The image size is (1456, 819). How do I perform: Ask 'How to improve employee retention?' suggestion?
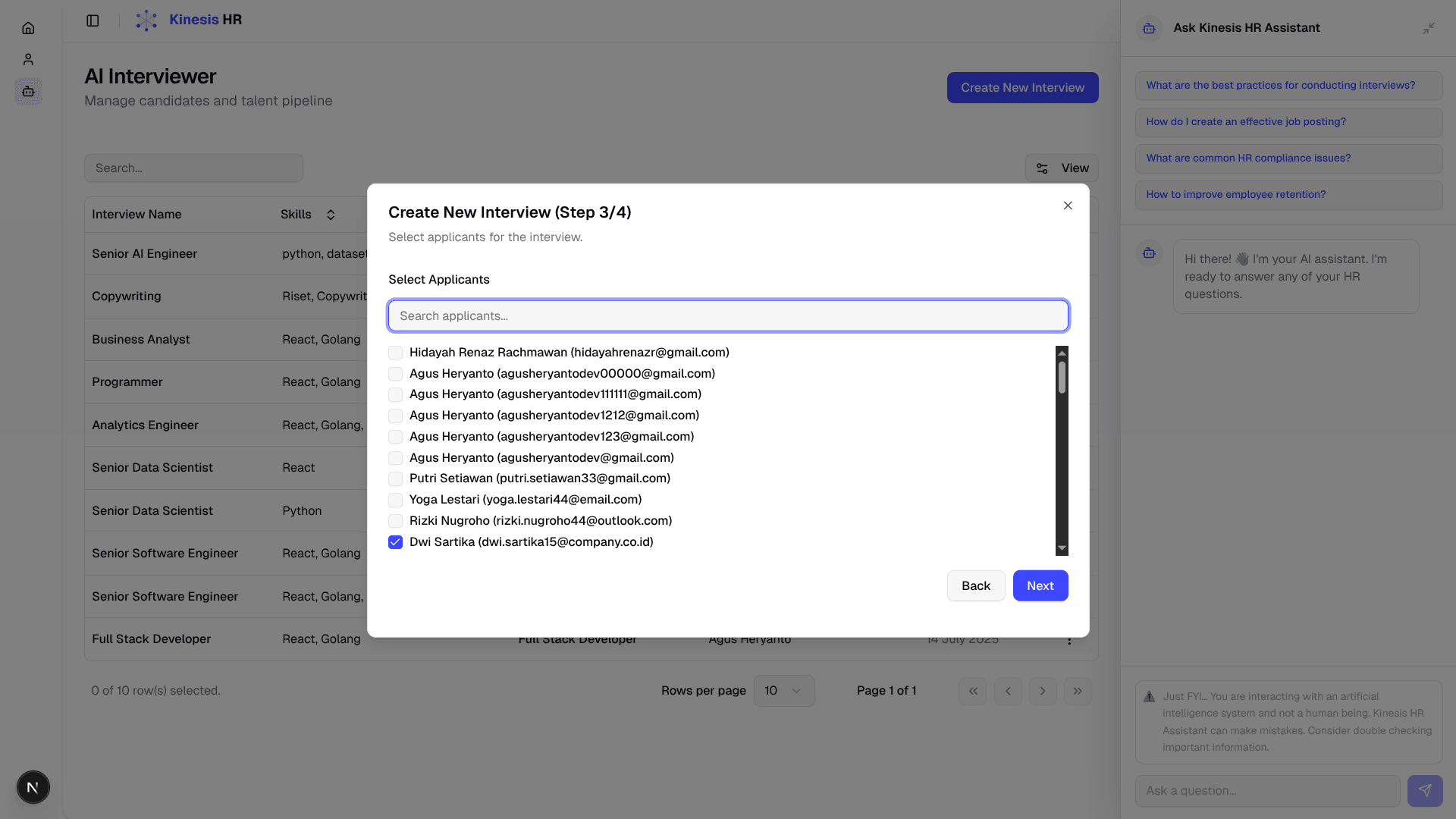[x=1288, y=195]
